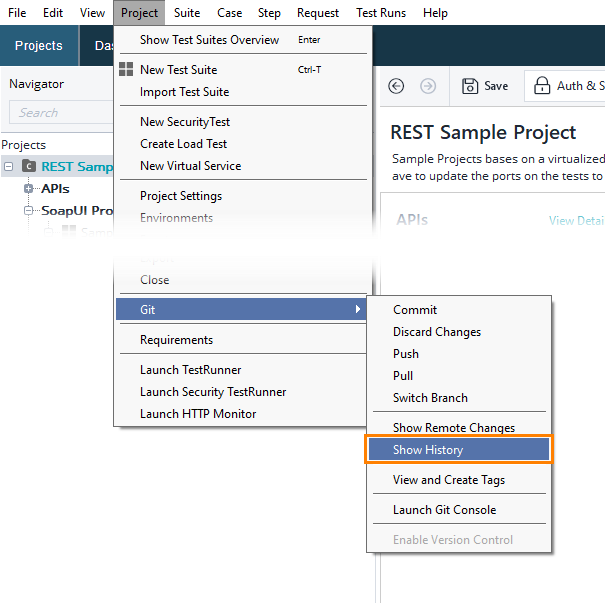Switch to the Projects tab

(39, 46)
